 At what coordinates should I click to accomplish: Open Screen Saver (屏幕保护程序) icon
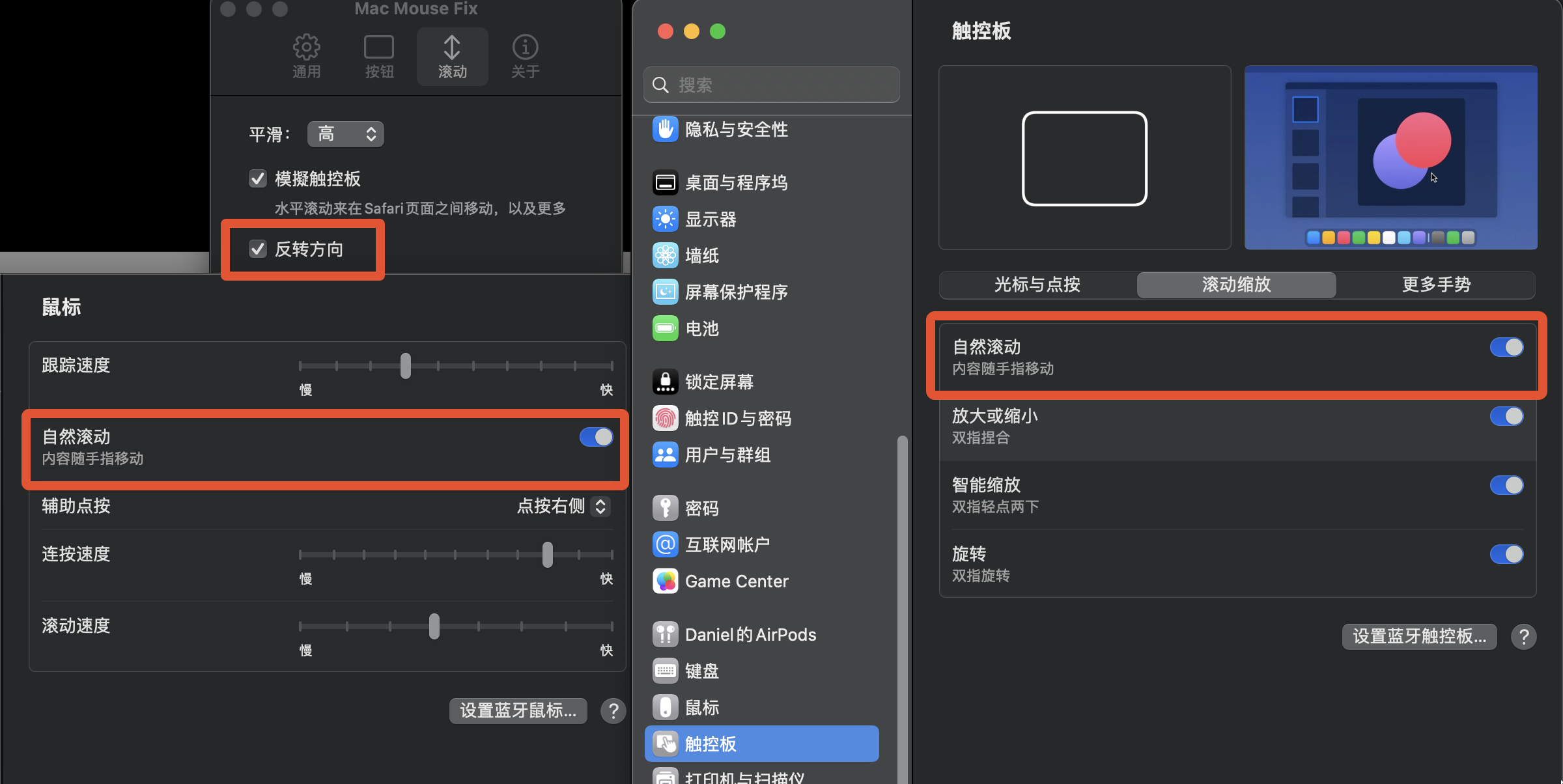665,292
